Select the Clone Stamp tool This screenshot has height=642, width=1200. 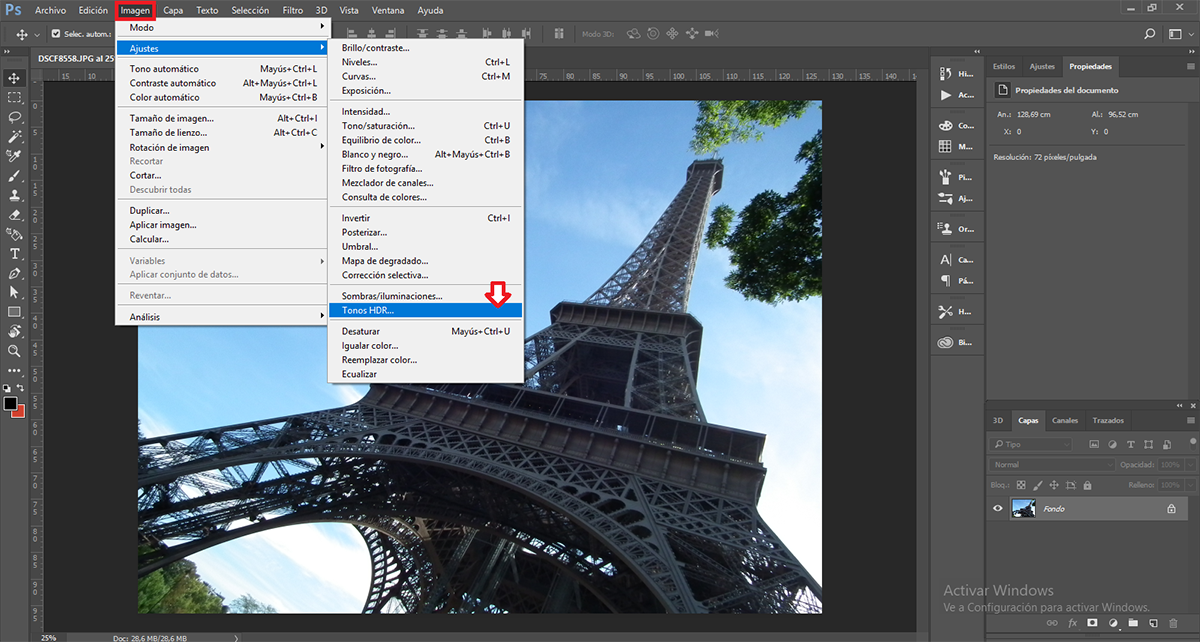[x=15, y=195]
